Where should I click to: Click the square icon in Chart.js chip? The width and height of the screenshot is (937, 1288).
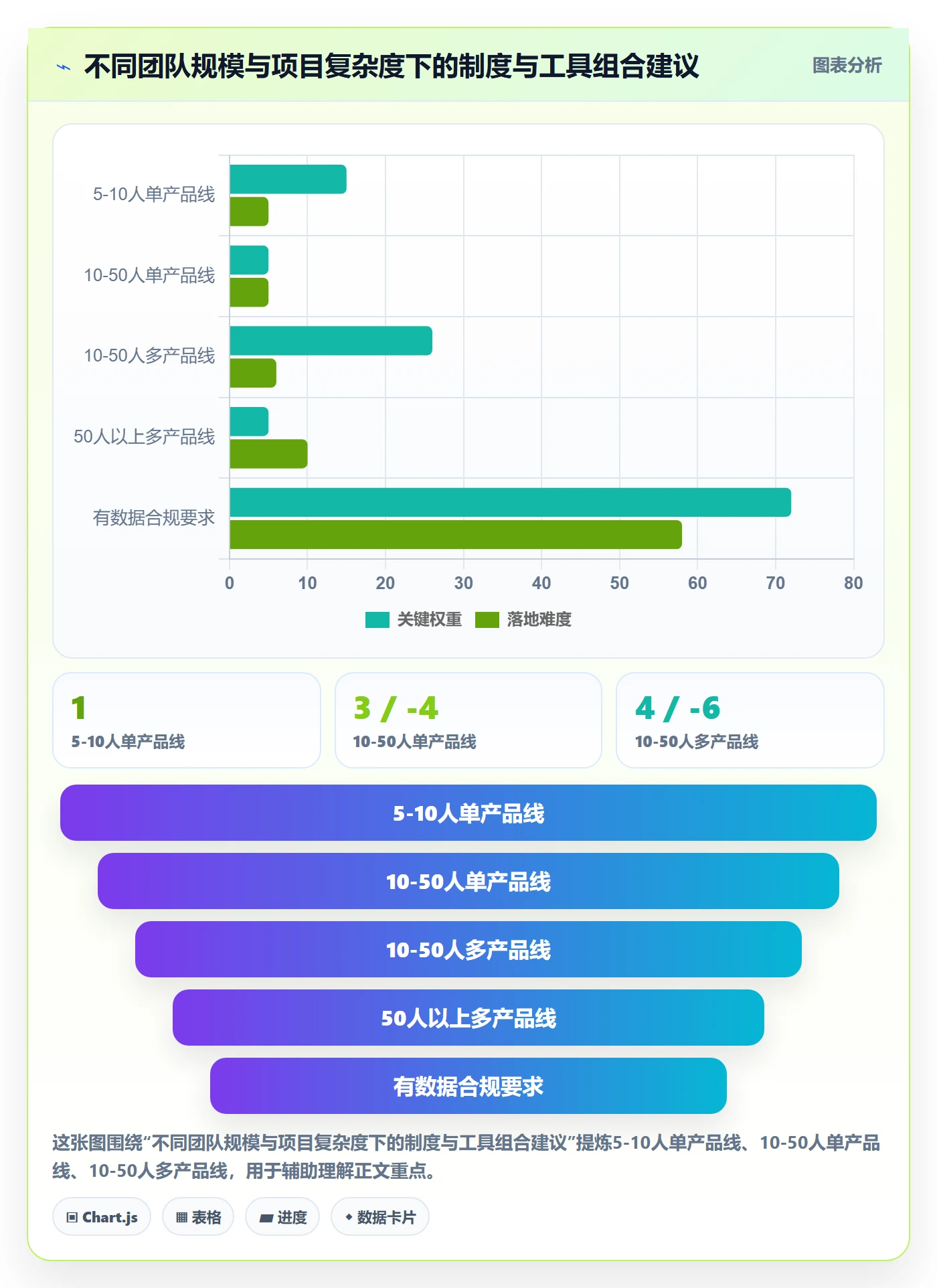(x=72, y=1218)
